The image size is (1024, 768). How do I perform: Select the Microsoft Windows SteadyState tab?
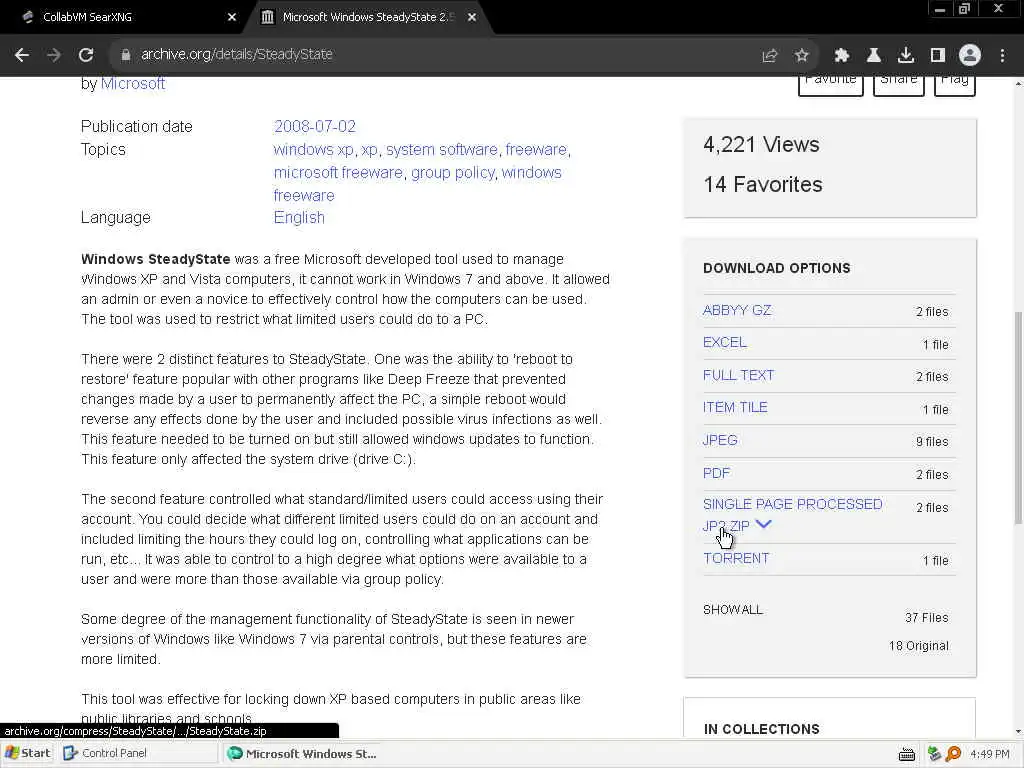coord(368,17)
